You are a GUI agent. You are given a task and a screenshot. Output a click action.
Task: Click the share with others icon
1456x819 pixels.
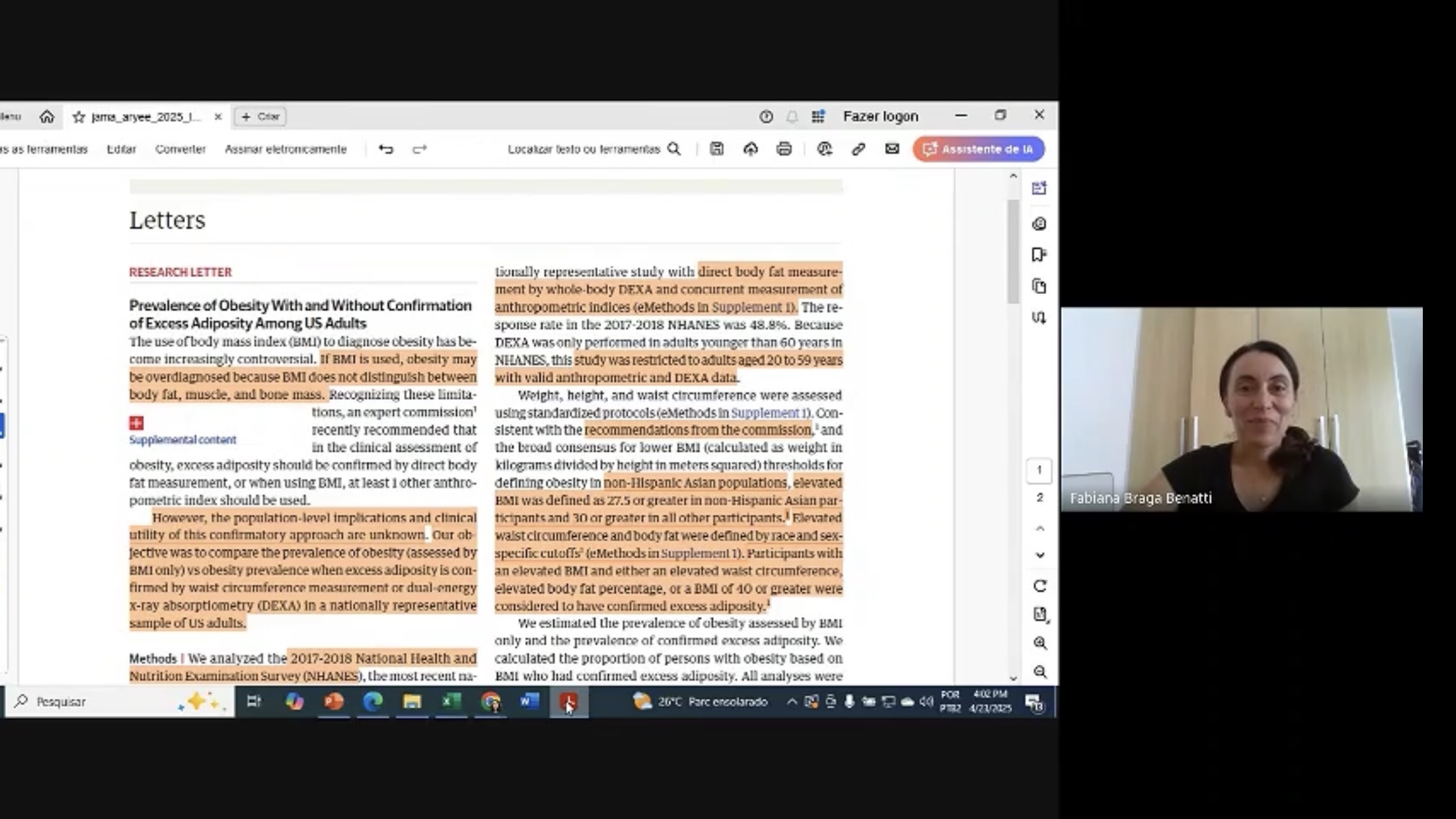(x=824, y=149)
